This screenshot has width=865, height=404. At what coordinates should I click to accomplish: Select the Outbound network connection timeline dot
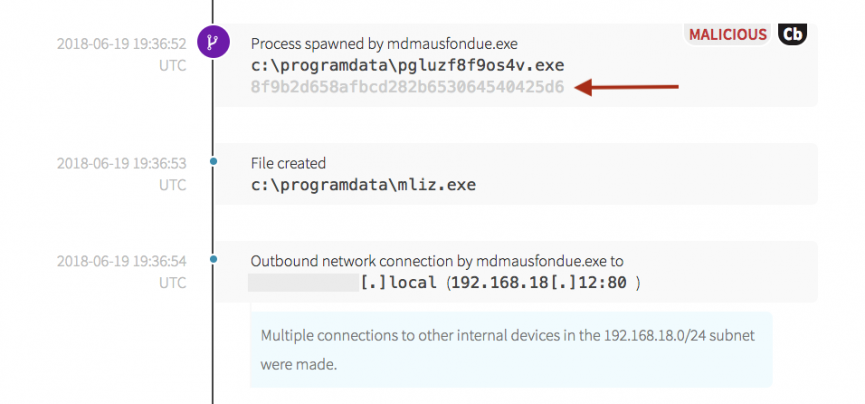point(213,261)
